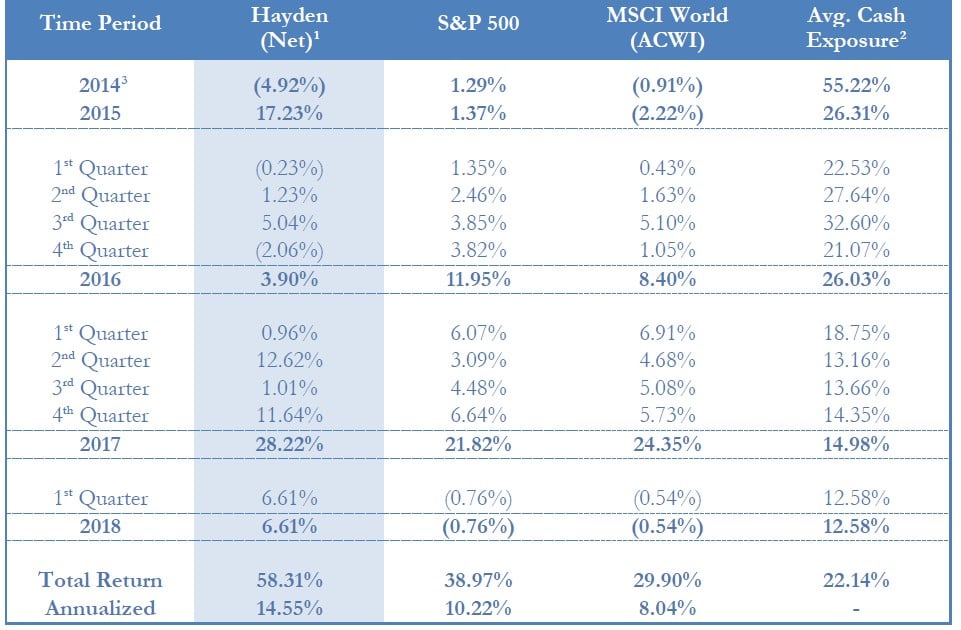Click the "Time Period" column header

pyautogui.click(x=101, y=24)
